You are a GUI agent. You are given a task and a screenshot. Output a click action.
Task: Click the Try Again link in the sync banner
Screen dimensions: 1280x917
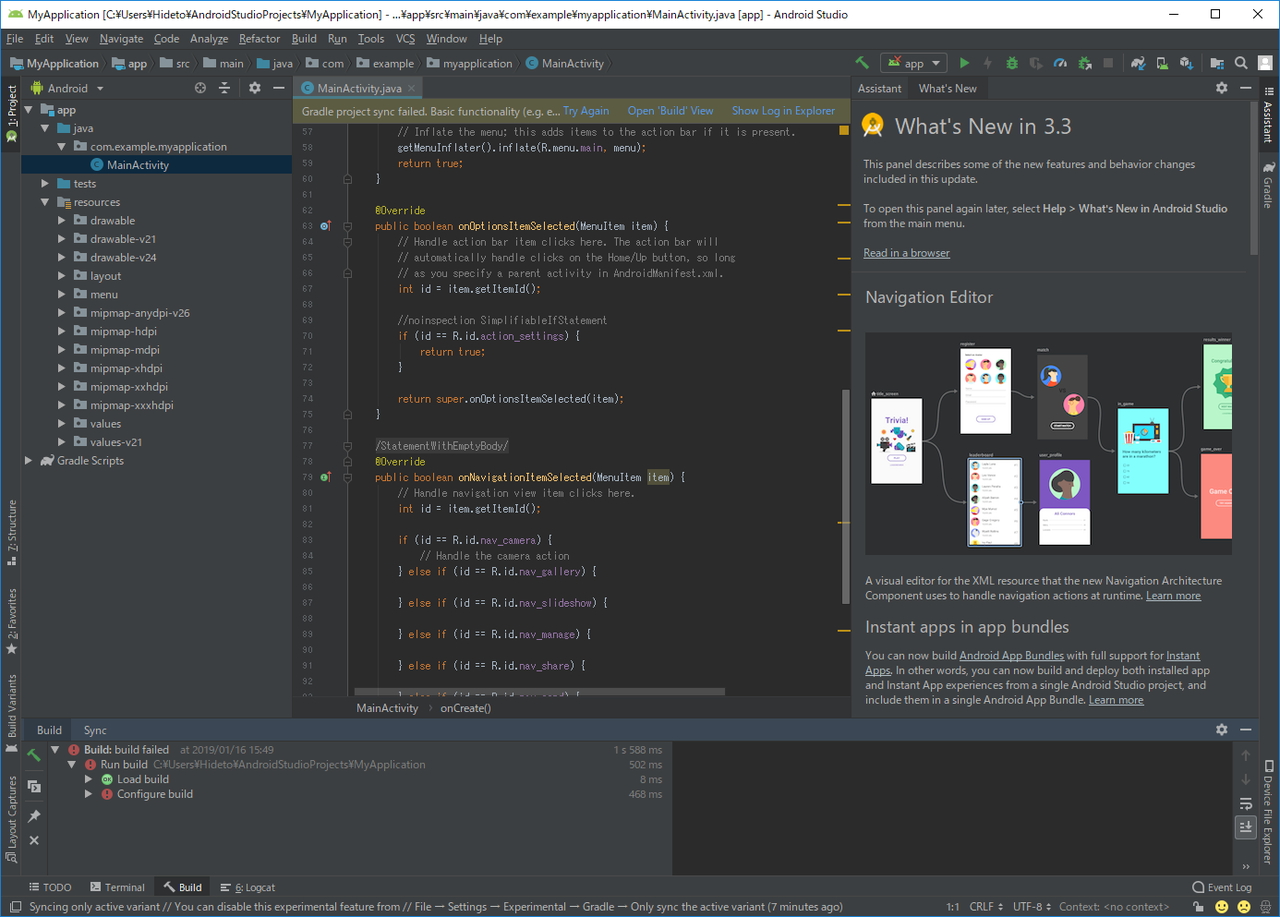point(586,110)
